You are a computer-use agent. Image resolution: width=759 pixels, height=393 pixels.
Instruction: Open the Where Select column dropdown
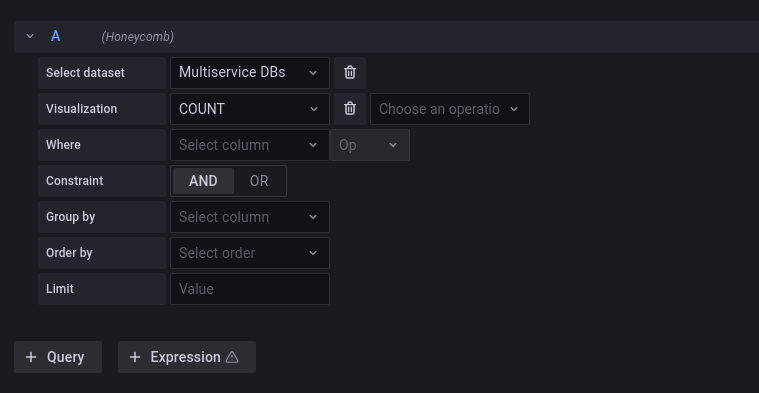250,145
